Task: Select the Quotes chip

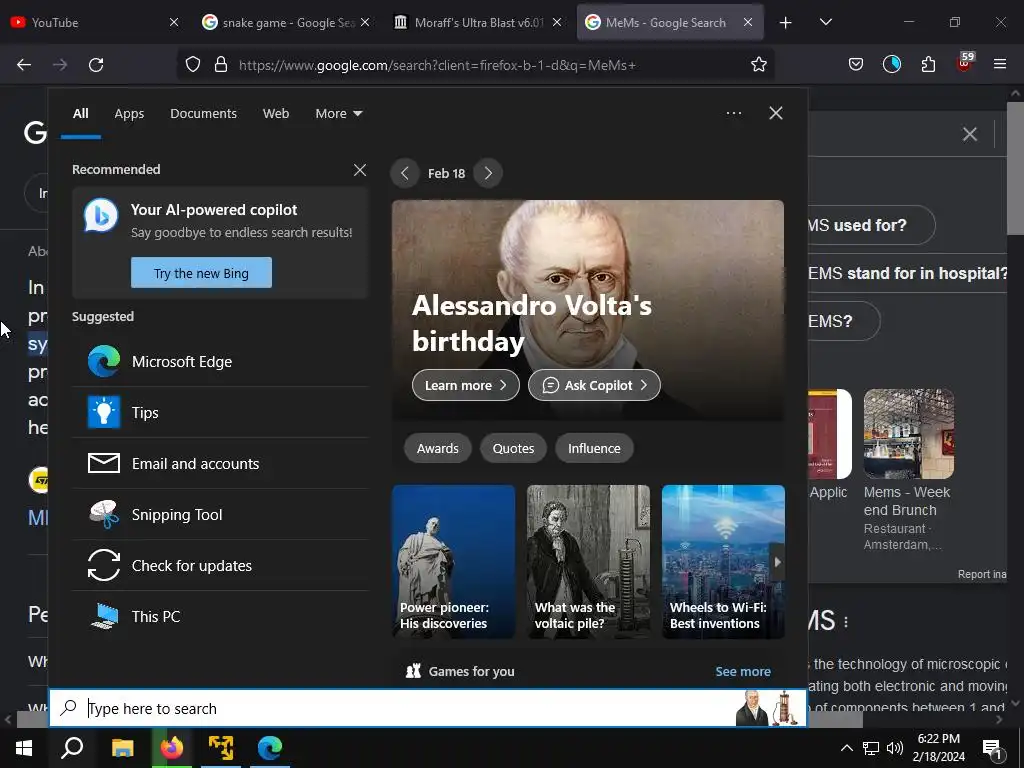Action: [513, 449]
